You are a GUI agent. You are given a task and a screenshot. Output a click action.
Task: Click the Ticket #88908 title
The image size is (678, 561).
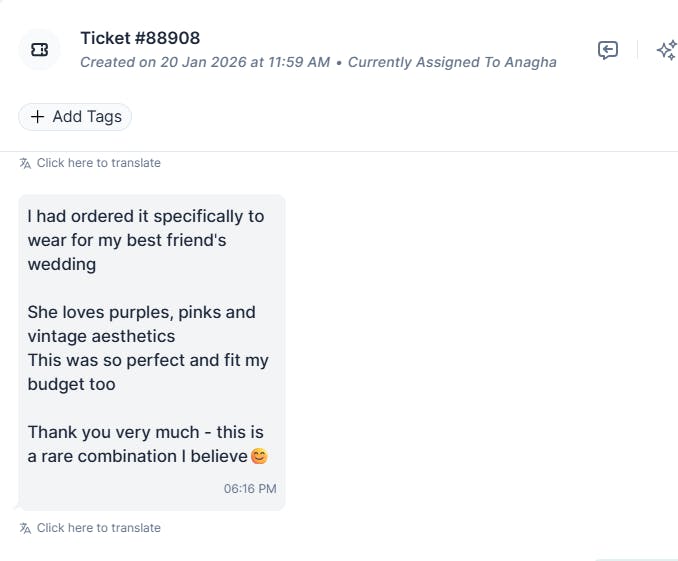click(140, 38)
